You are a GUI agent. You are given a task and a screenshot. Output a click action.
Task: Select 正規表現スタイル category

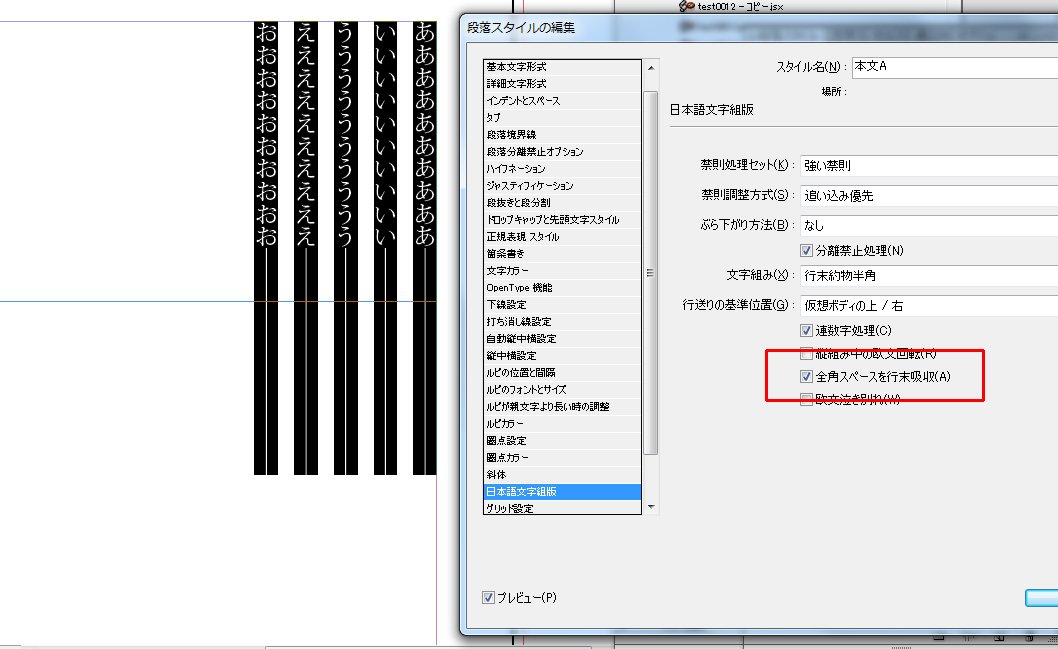tap(562, 237)
